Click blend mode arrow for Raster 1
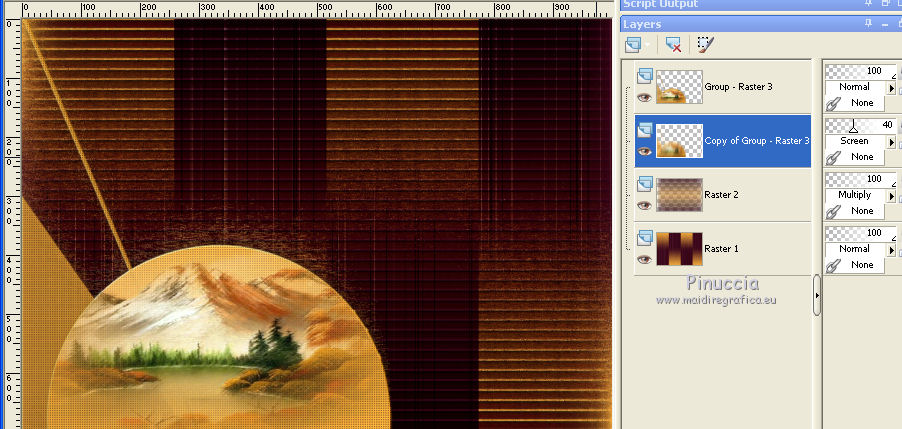The image size is (902, 429). click(x=892, y=250)
